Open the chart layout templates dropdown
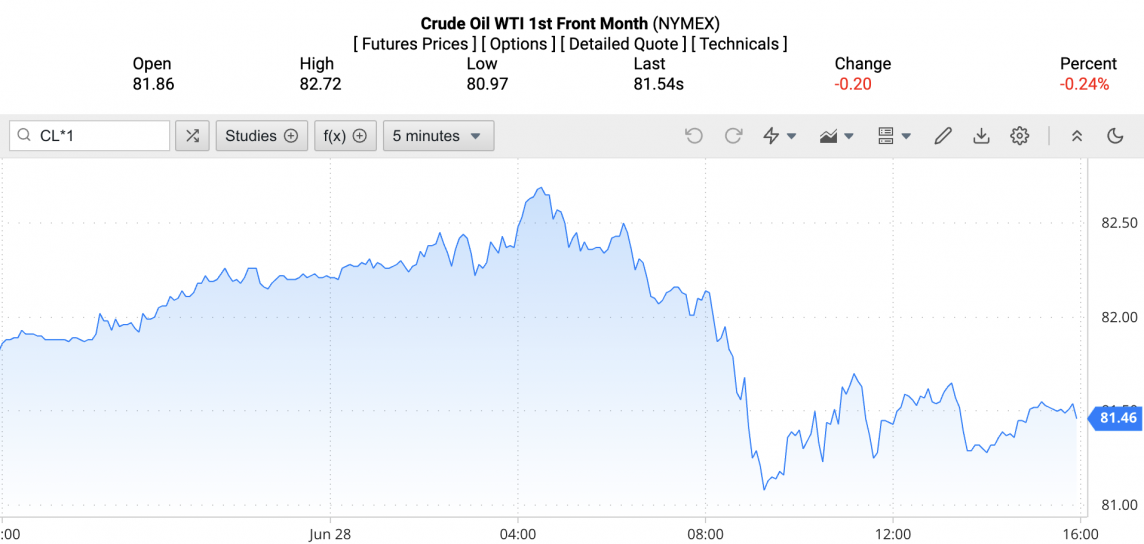Screen dimensions: 1144x544 (x=893, y=136)
